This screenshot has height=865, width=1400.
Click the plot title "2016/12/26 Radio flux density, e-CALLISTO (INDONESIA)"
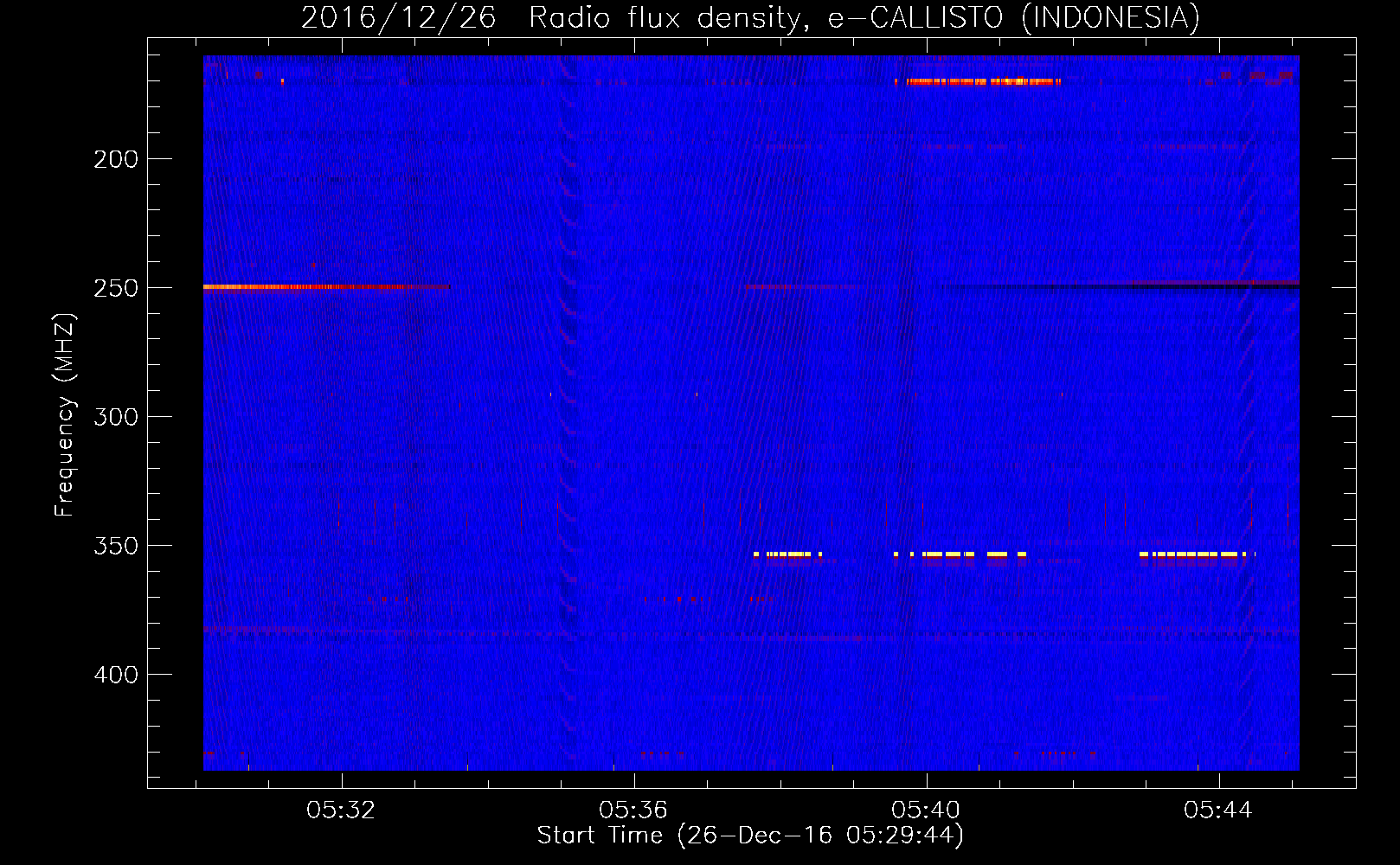coord(750,18)
